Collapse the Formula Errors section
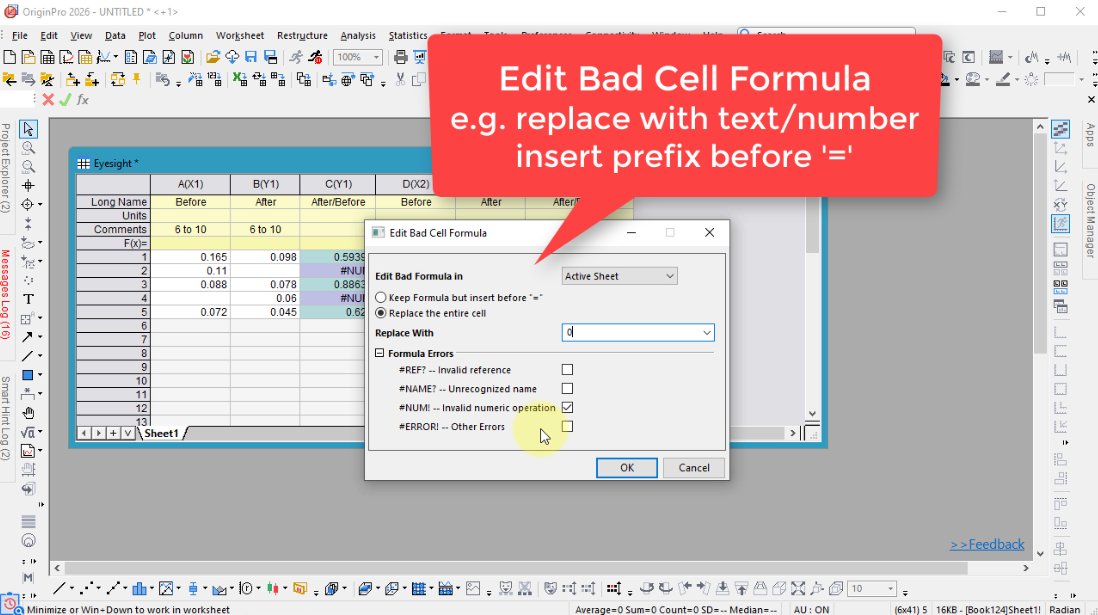1098x615 pixels. point(380,354)
